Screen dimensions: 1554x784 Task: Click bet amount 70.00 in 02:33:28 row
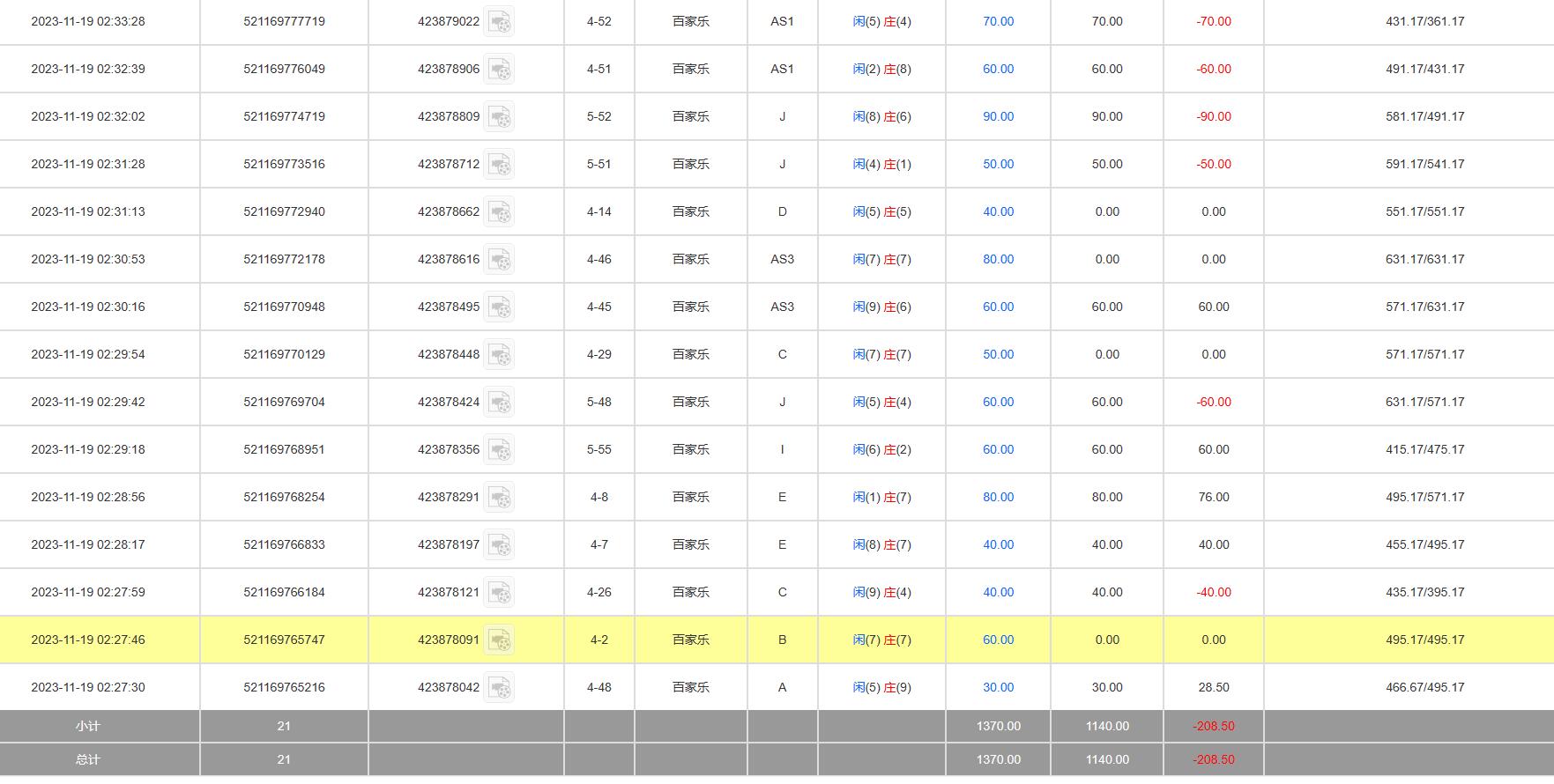[998, 21]
